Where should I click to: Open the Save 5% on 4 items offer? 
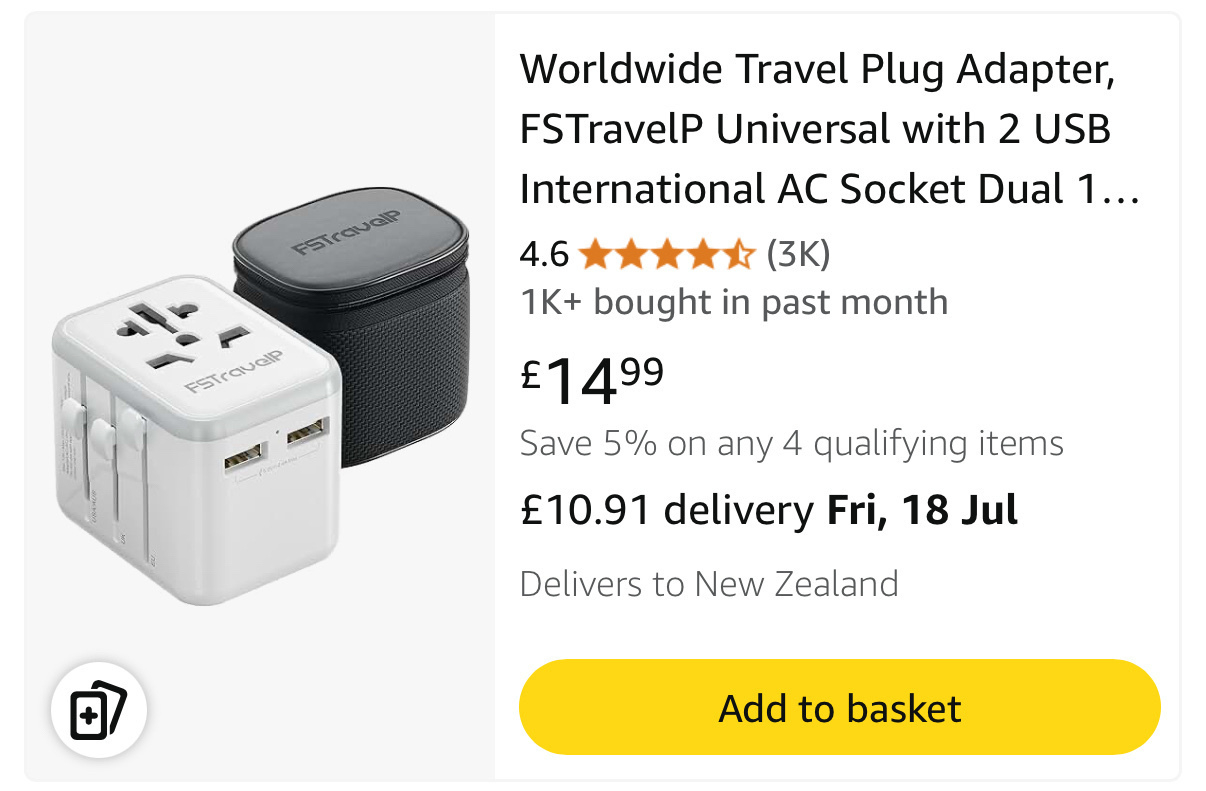pos(791,443)
